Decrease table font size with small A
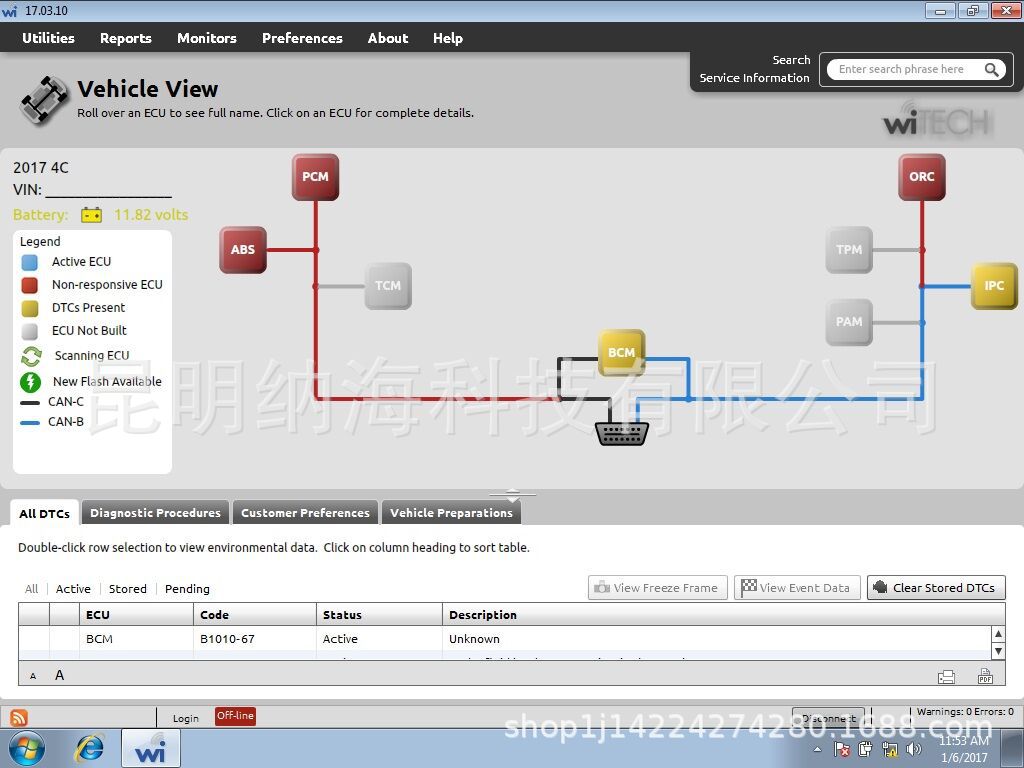1024x768 pixels. [33, 677]
